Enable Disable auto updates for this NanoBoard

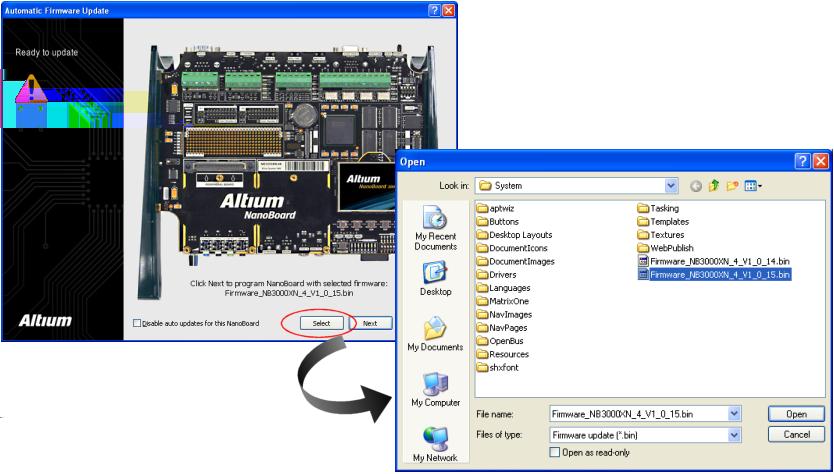(x=137, y=323)
